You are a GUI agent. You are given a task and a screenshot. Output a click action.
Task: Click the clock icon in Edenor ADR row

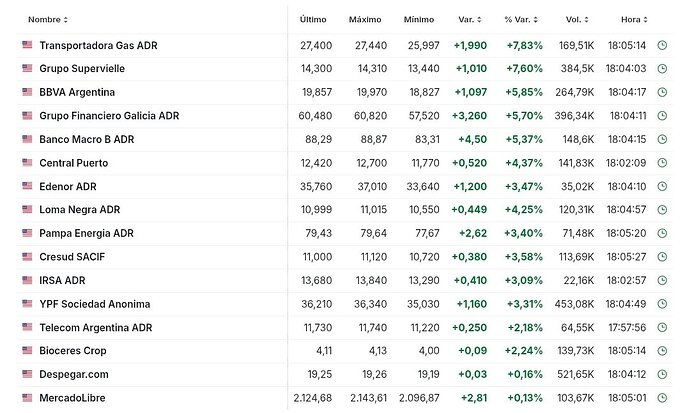point(662,186)
